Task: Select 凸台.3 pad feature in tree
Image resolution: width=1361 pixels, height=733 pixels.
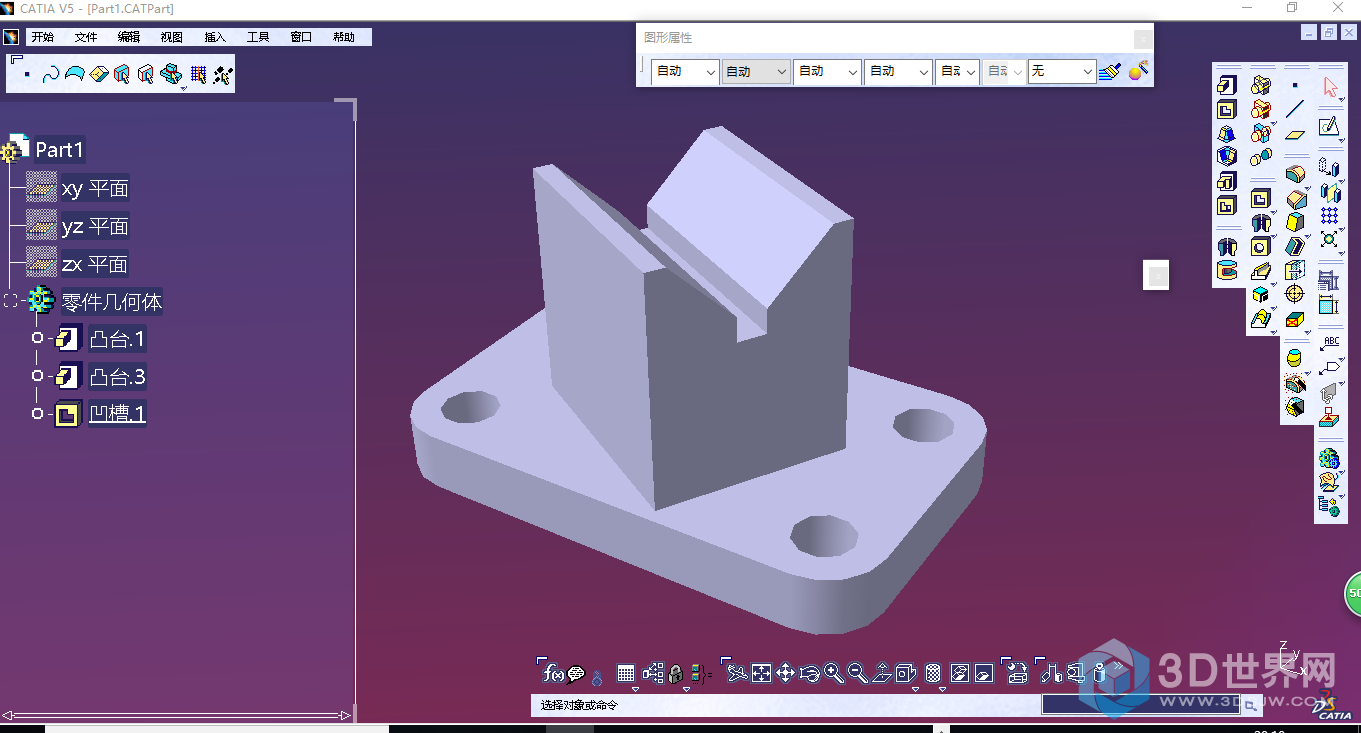Action: pyautogui.click(x=117, y=377)
